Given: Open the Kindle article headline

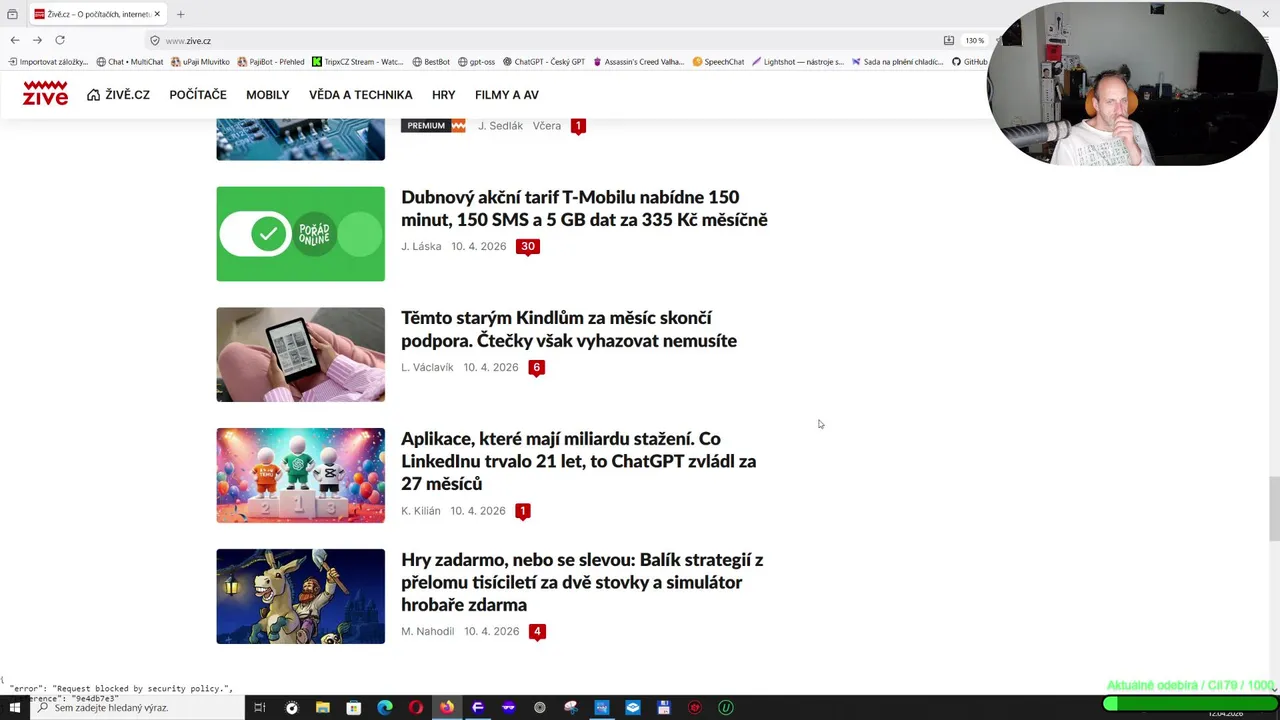Looking at the screenshot, I should tap(569, 329).
